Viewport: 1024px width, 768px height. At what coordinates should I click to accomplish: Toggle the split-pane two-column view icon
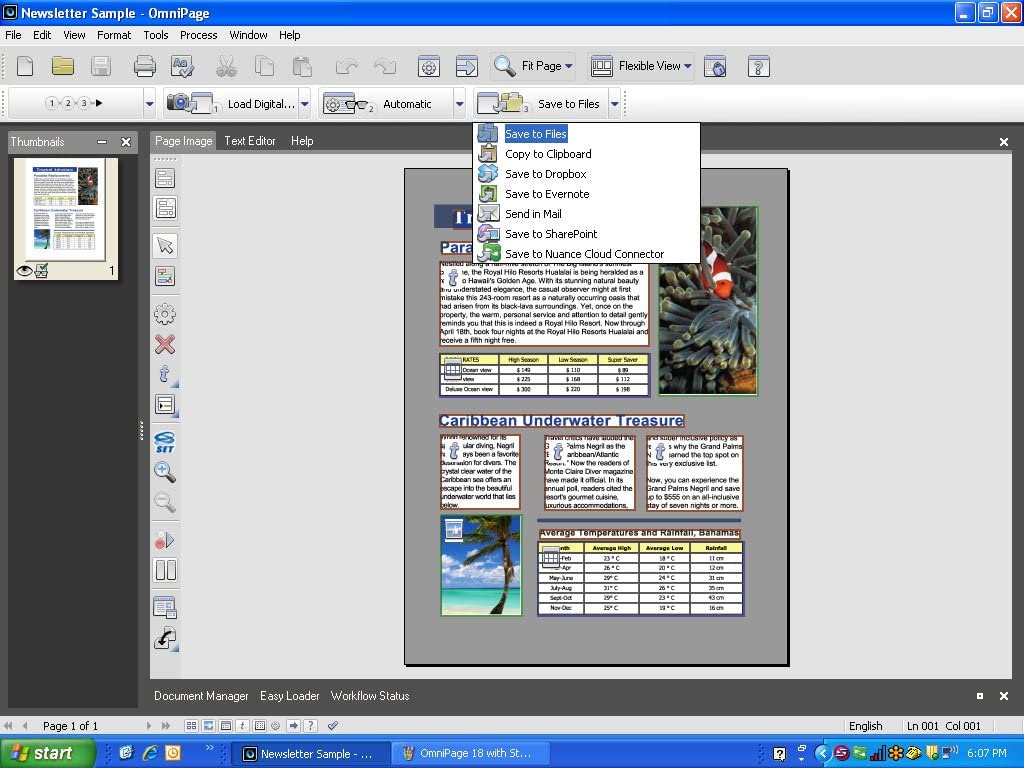[165, 571]
